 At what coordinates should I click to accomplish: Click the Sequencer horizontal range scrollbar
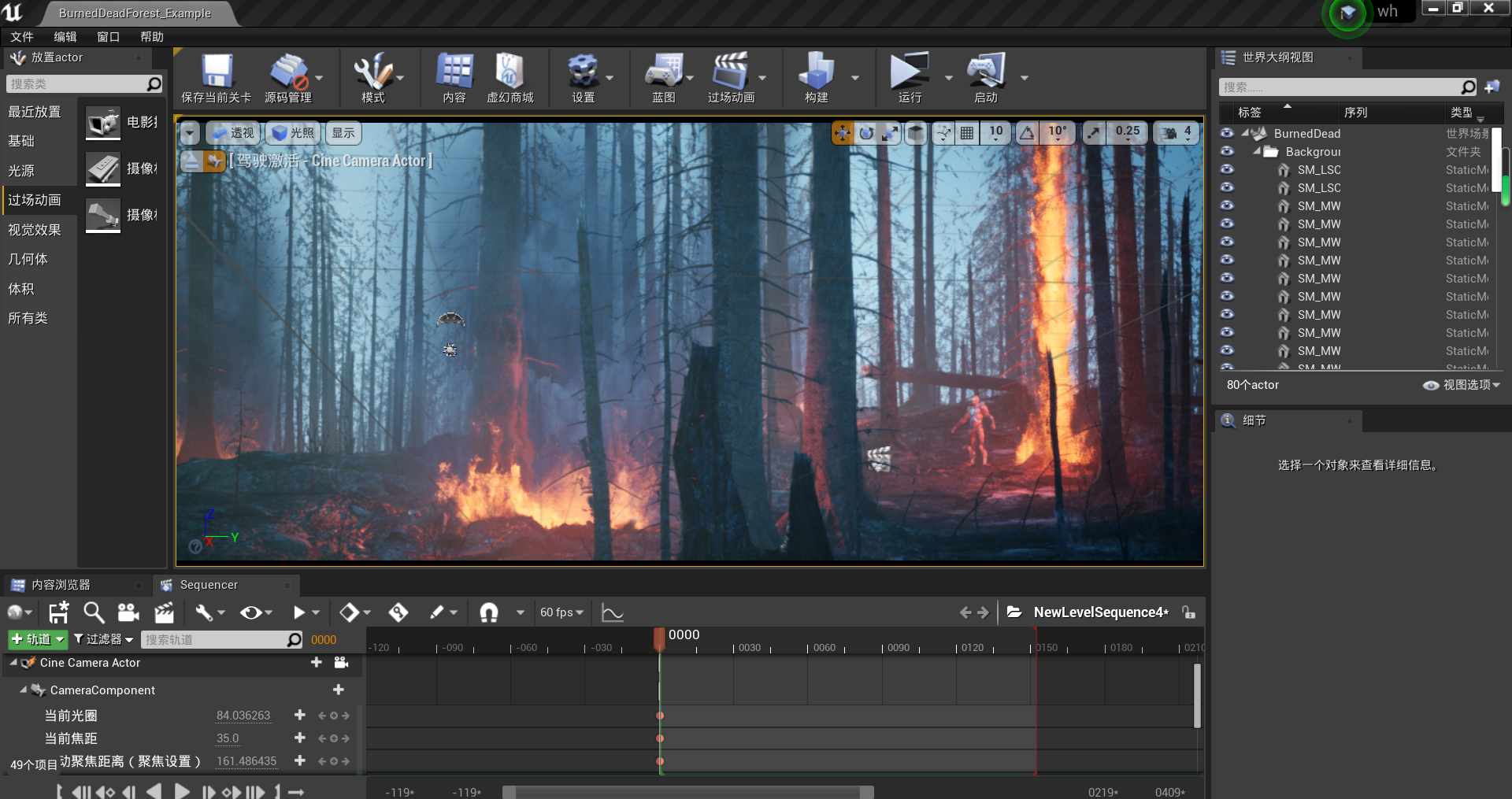tap(688, 792)
